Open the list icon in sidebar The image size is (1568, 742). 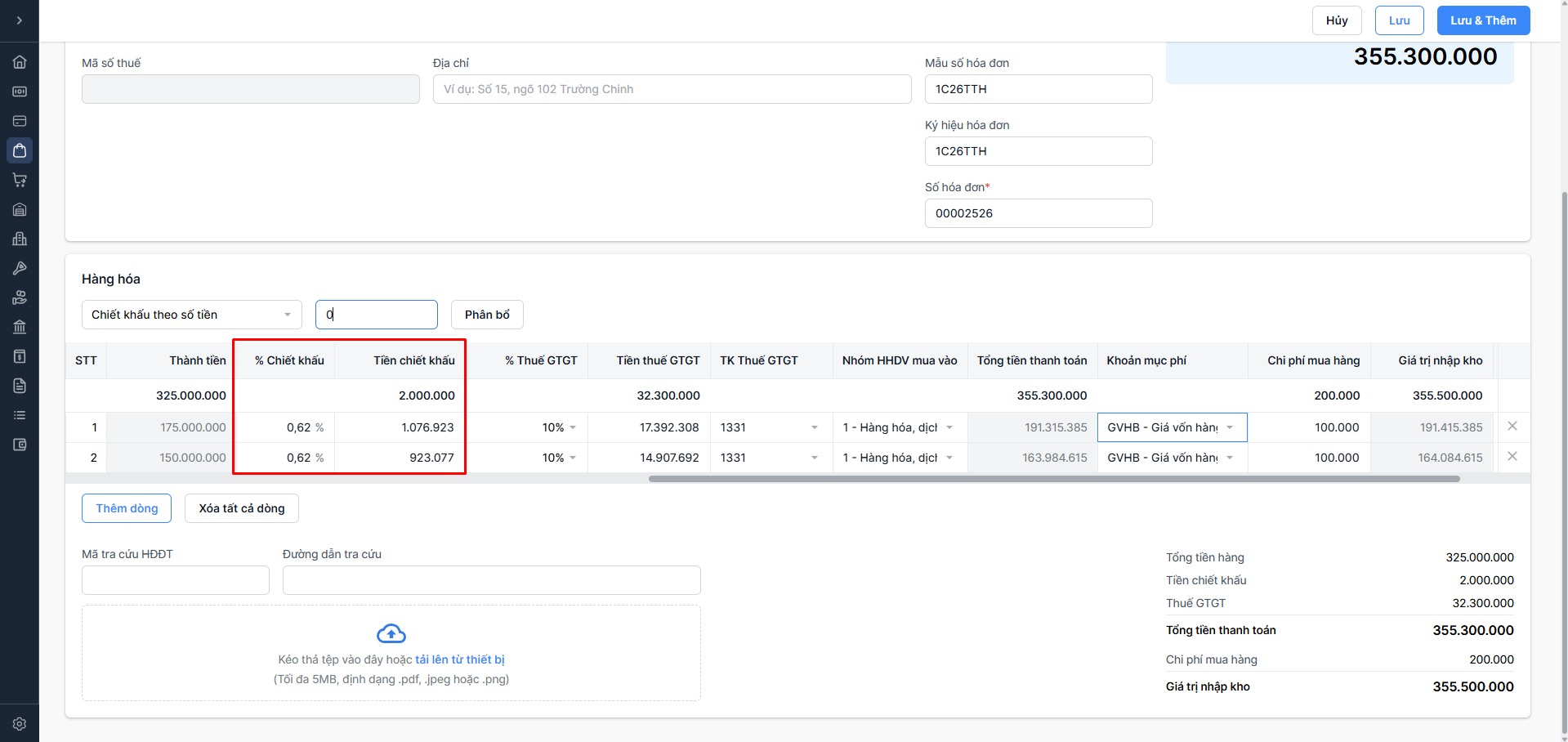(20, 415)
